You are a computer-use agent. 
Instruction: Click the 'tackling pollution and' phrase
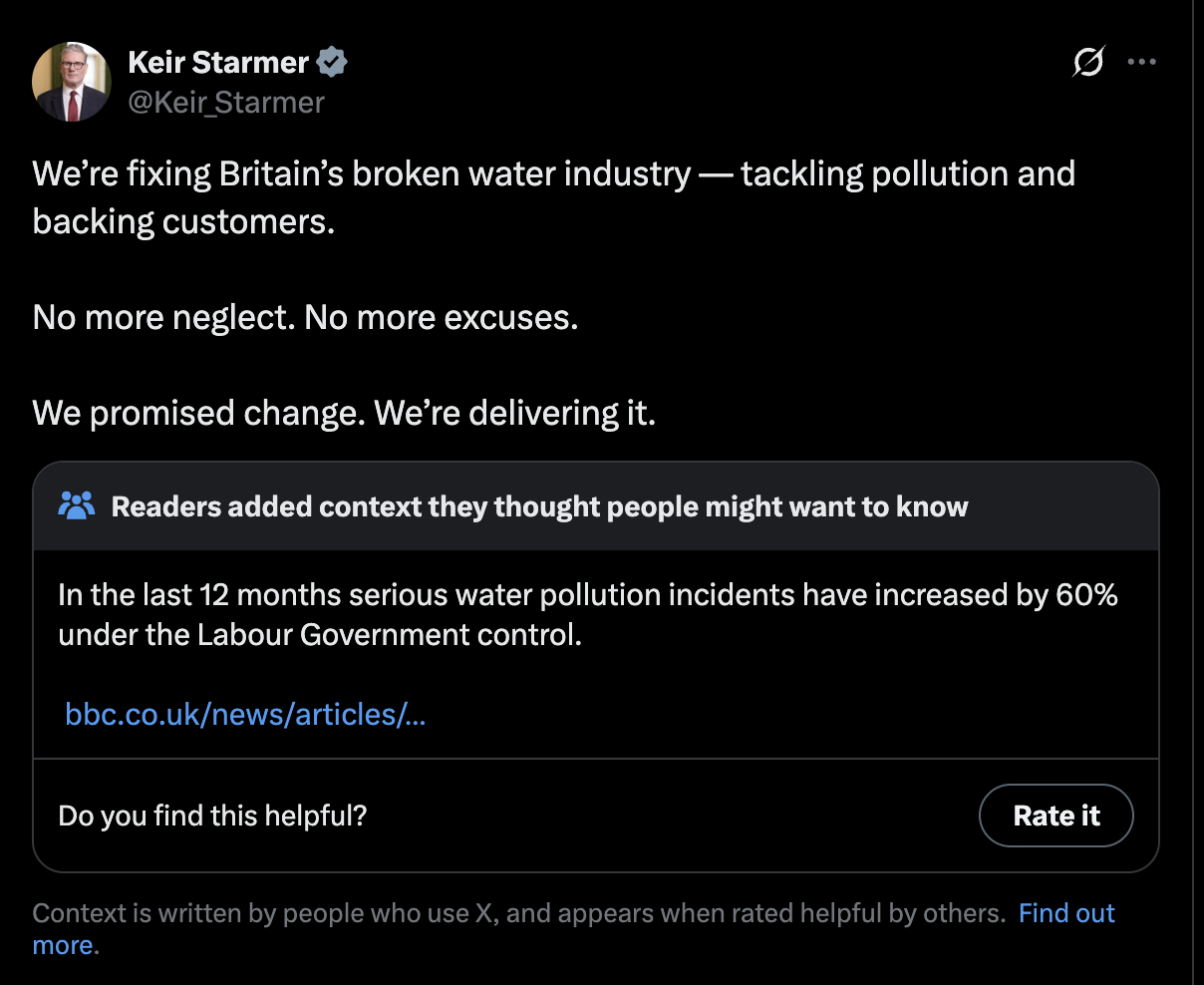pos(908,174)
